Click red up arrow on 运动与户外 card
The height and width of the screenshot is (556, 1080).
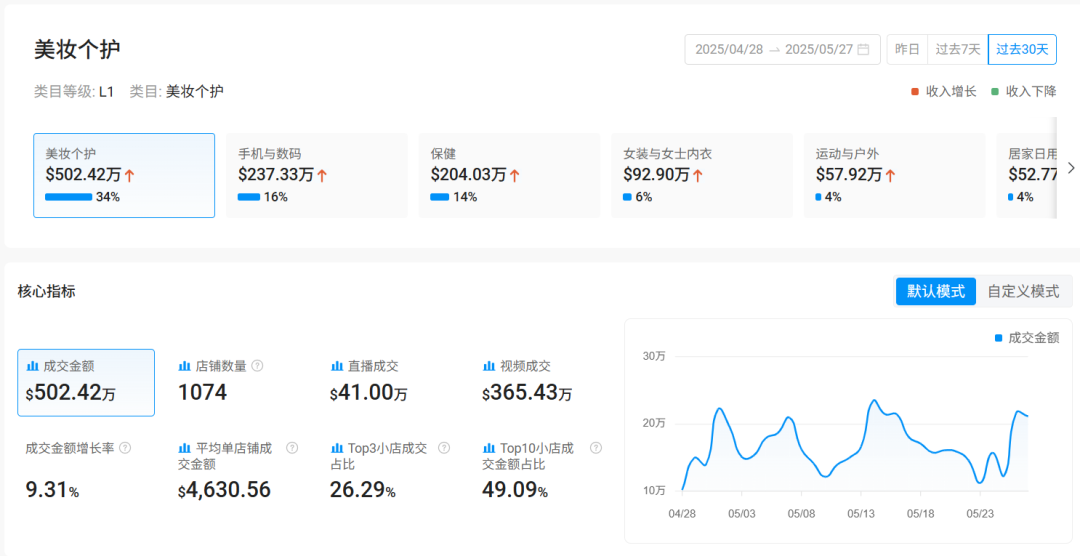(890, 176)
